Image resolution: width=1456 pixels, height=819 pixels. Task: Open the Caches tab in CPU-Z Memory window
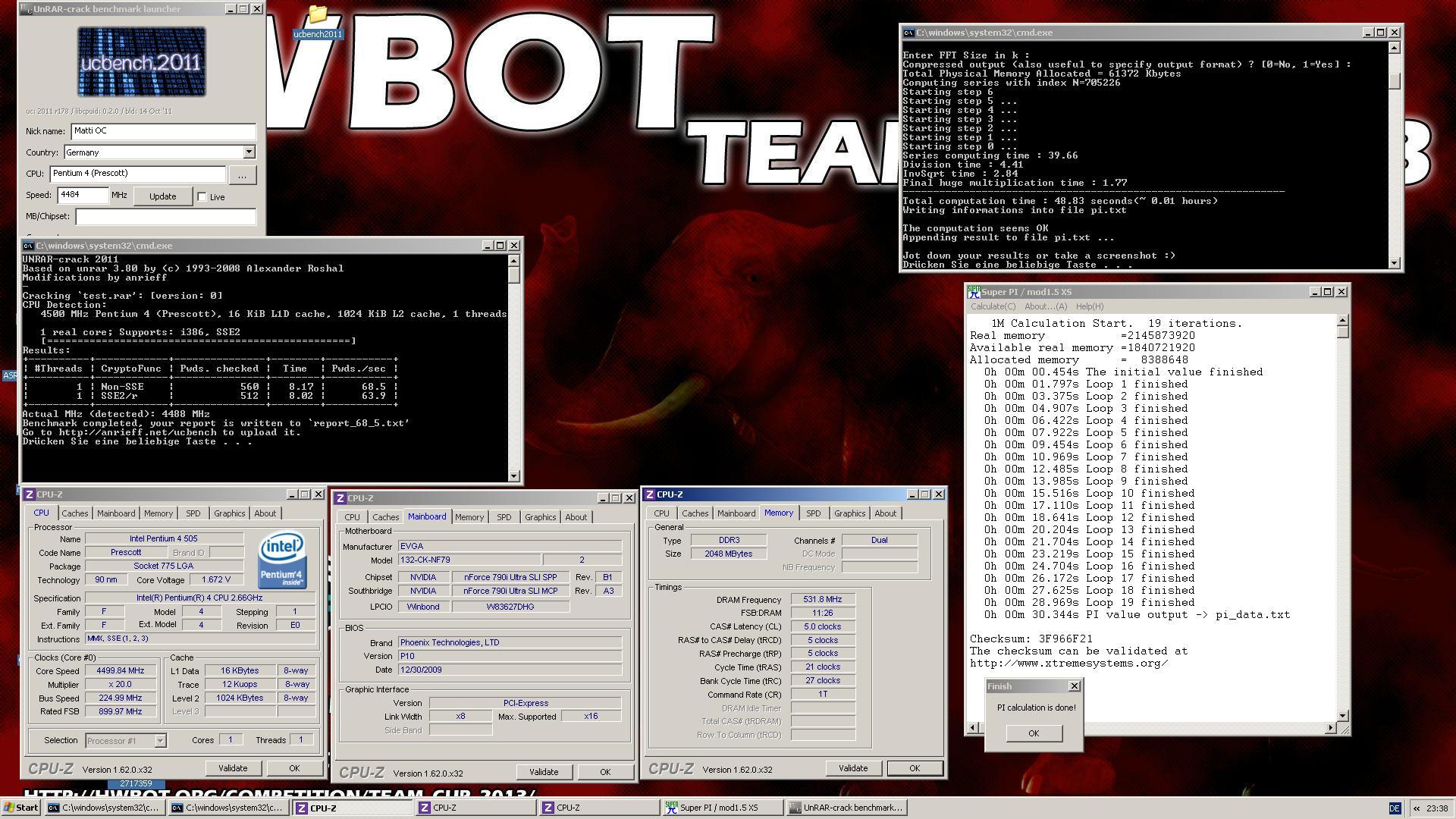[x=695, y=513]
